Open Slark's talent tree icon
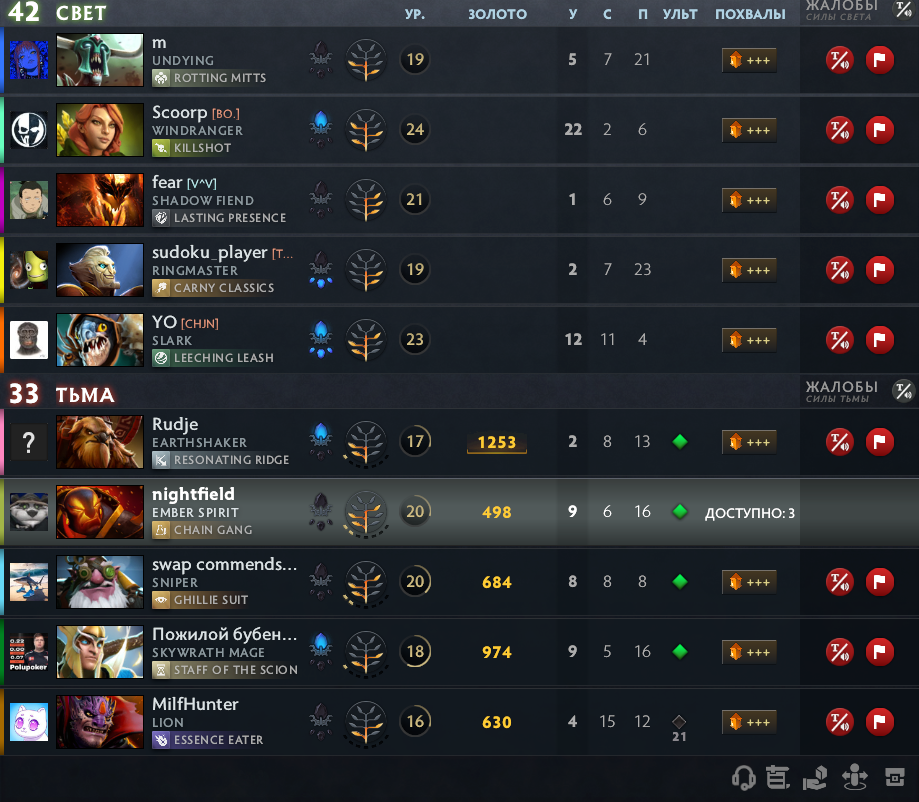 pos(366,339)
